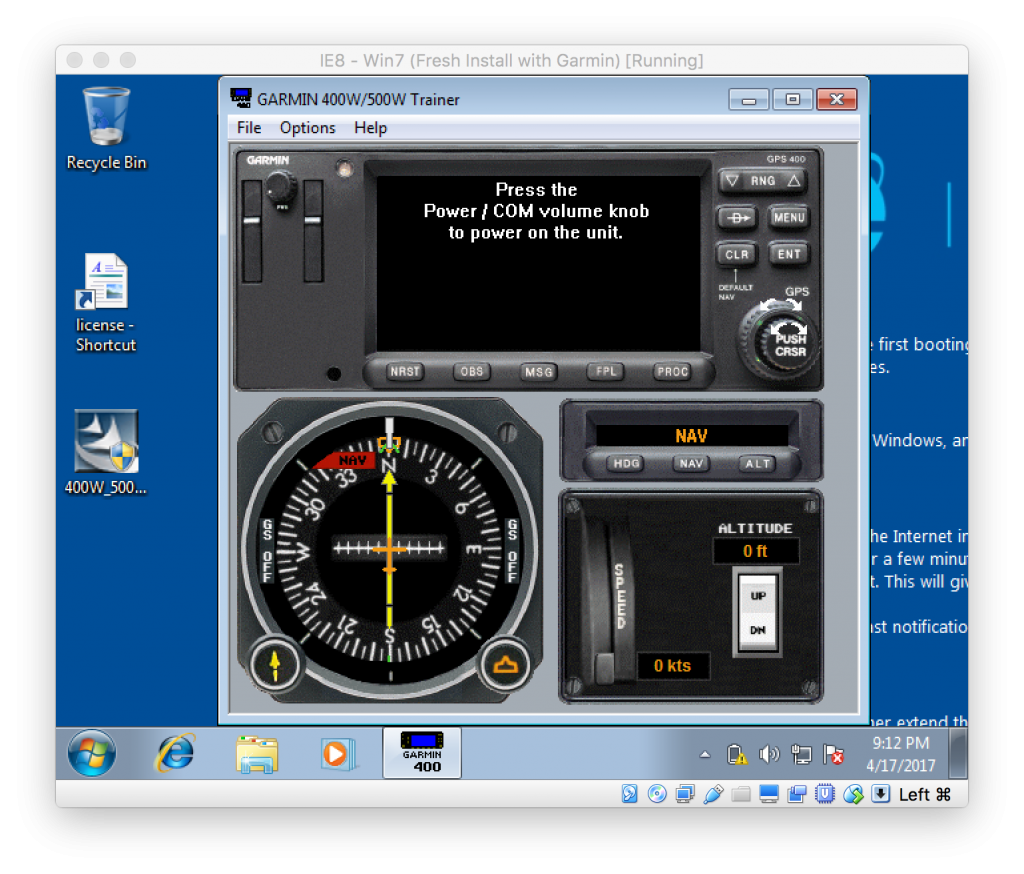The height and width of the screenshot is (874, 1024).
Task: Click the VirtualBox single blue display icon
Action: [769, 794]
